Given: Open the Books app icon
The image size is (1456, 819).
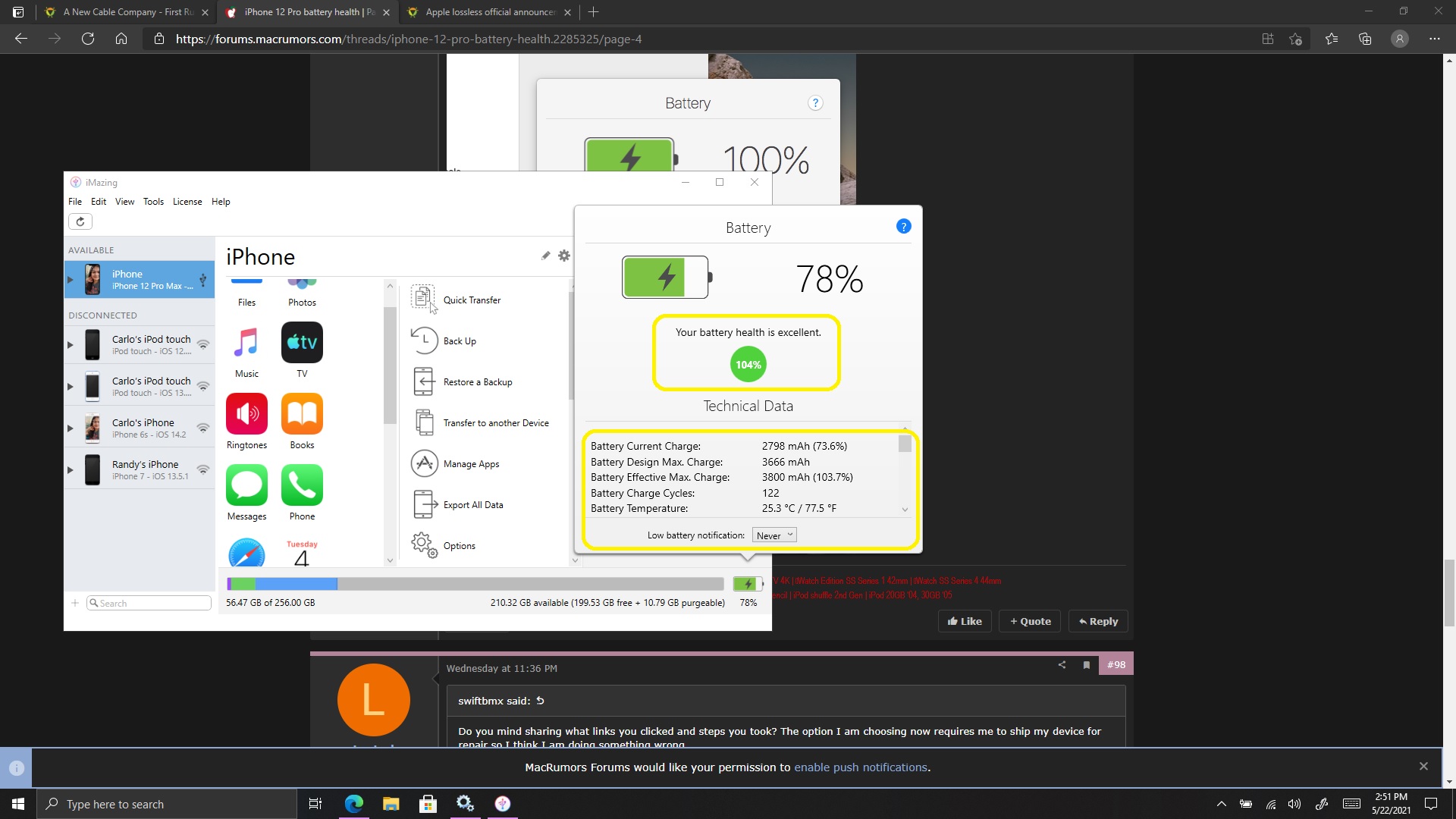Looking at the screenshot, I should (302, 414).
